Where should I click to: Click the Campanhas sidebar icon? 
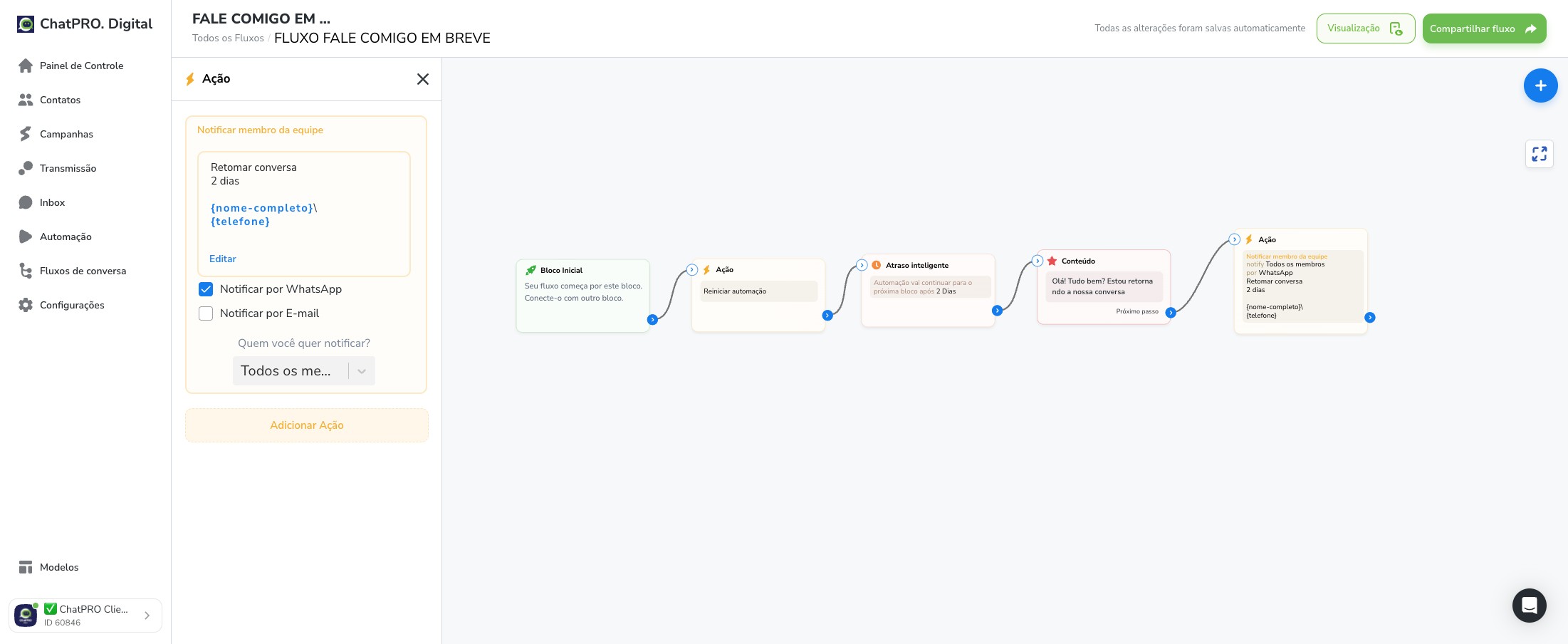(x=26, y=134)
